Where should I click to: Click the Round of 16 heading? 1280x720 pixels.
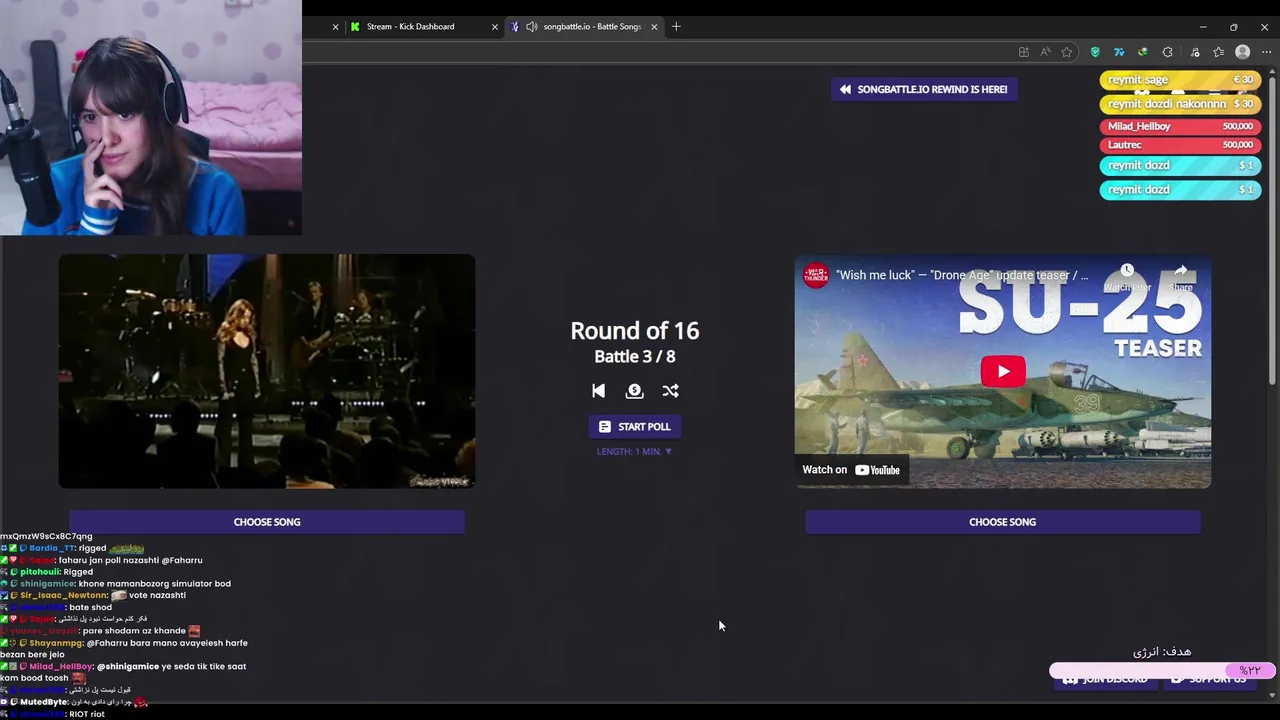click(634, 331)
